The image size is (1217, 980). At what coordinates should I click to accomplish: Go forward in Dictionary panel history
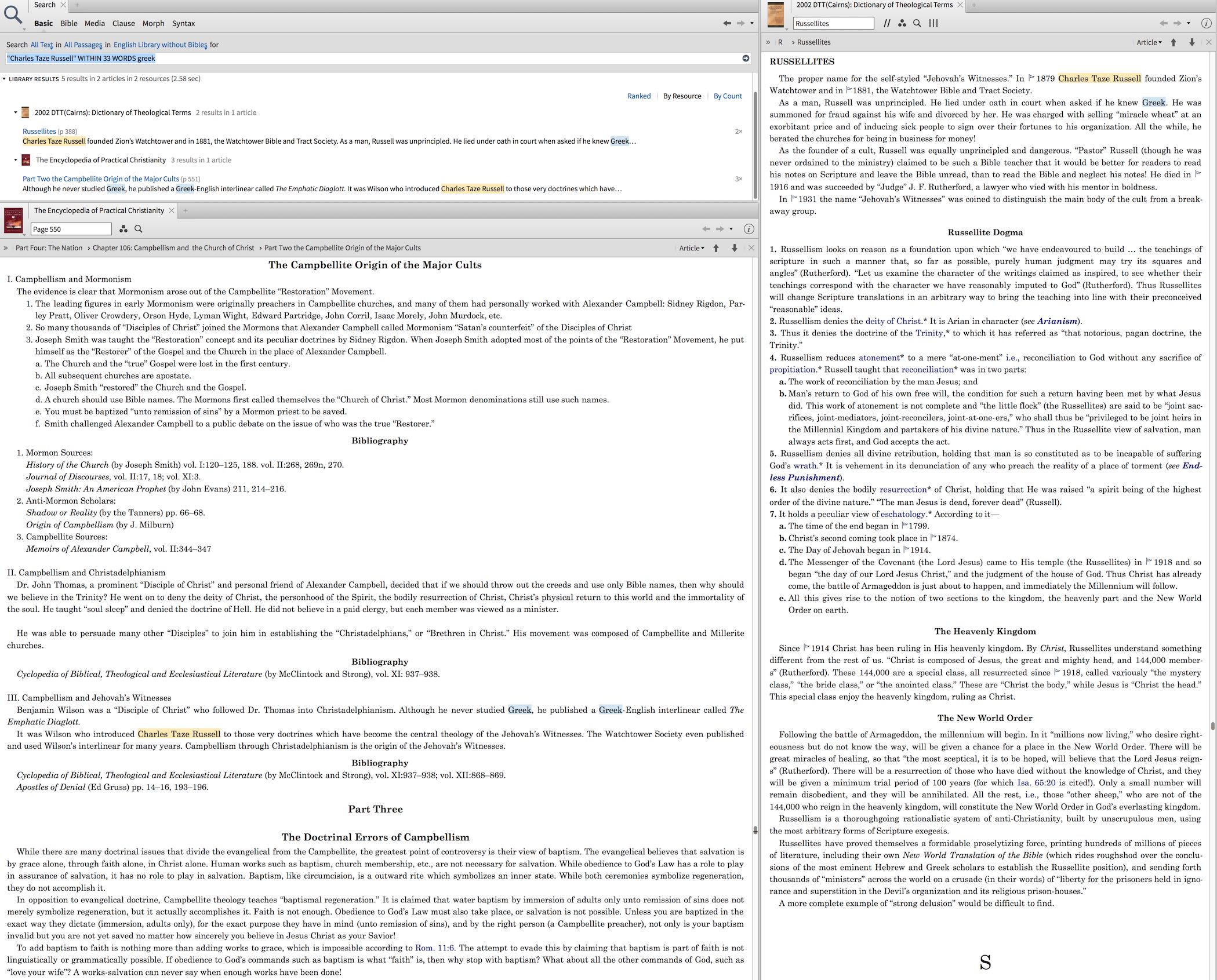tap(1176, 23)
